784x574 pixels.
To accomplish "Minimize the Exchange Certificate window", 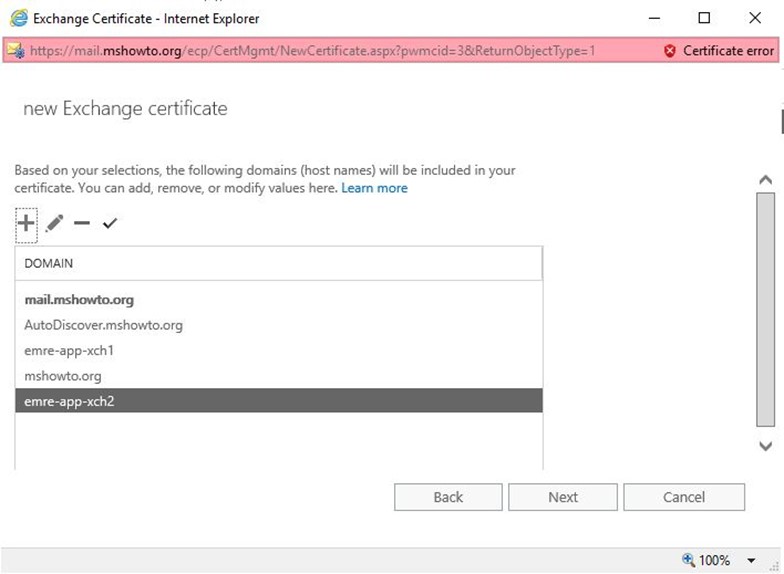I will [x=654, y=18].
